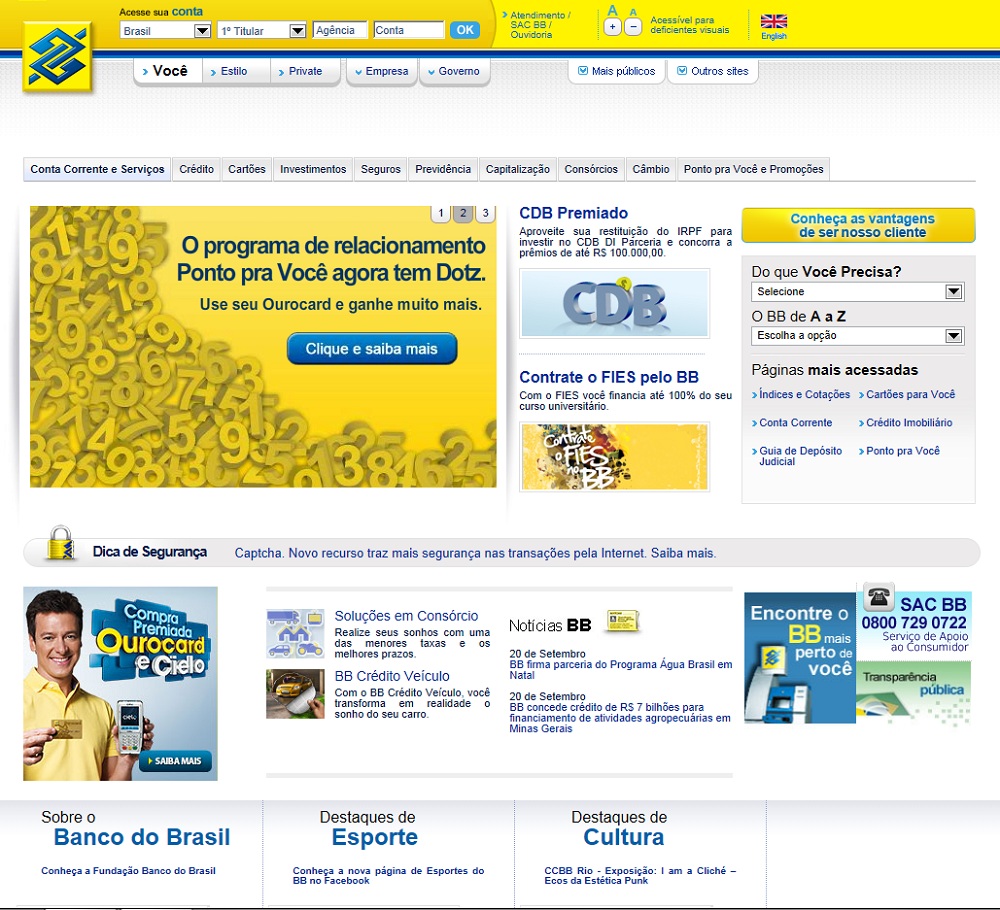Open the Conta Corrente quick link
Image resolution: width=1000 pixels, height=910 pixels.
[x=795, y=422]
